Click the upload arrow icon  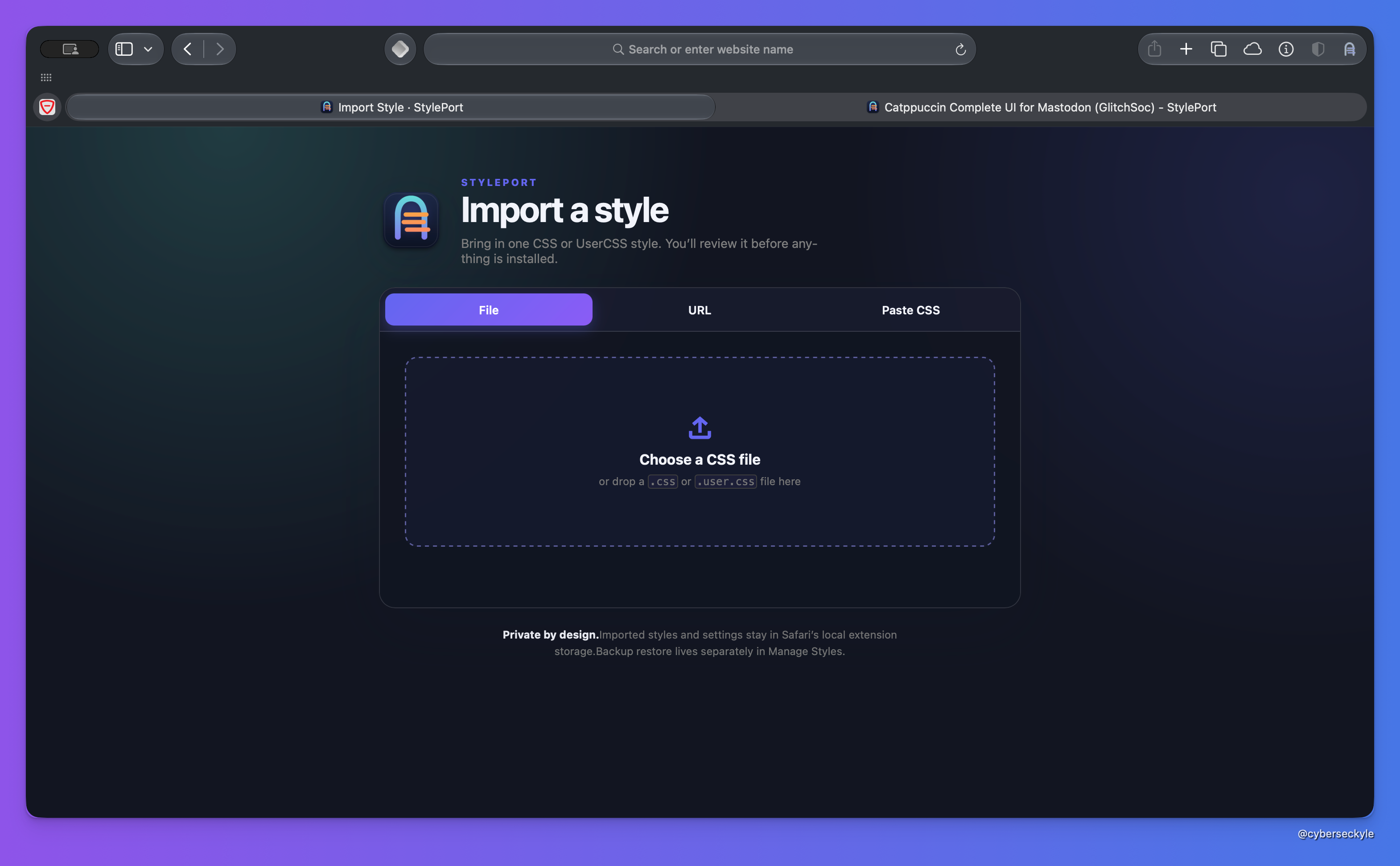700,428
